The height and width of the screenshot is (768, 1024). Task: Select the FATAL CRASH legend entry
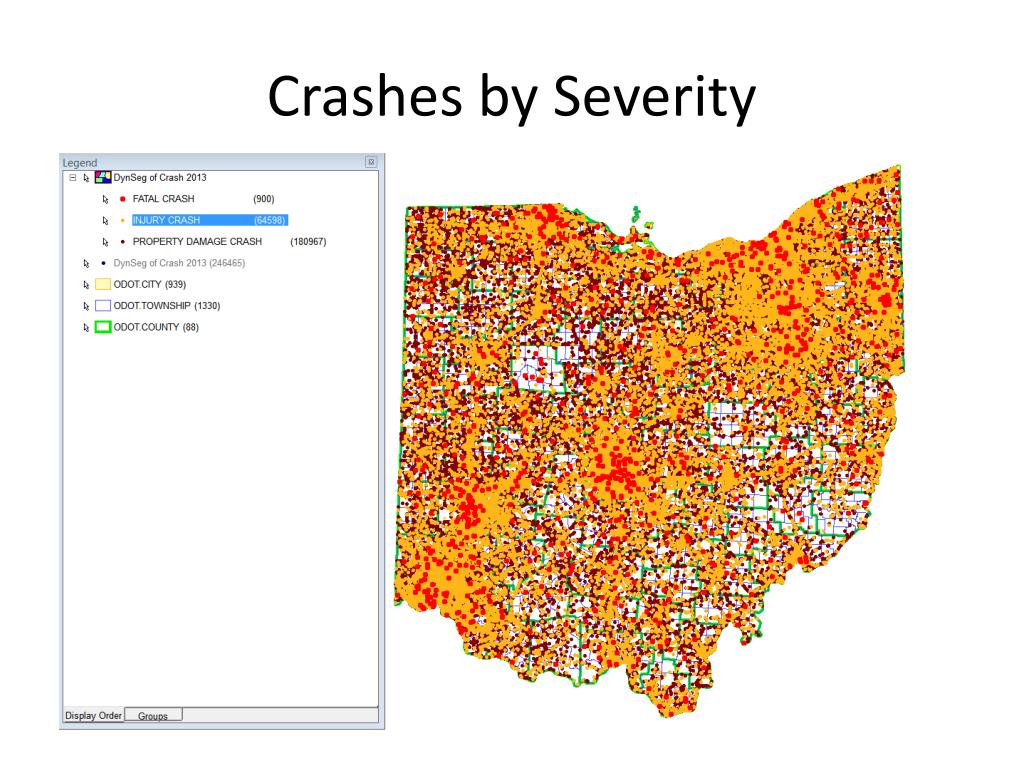point(163,199)
